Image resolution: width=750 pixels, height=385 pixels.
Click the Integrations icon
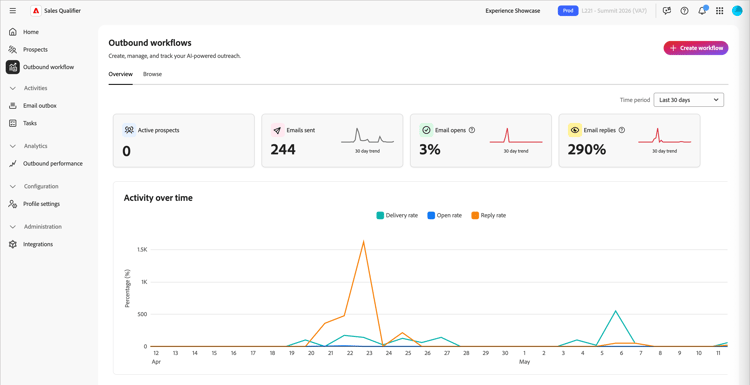click(13, 244)
